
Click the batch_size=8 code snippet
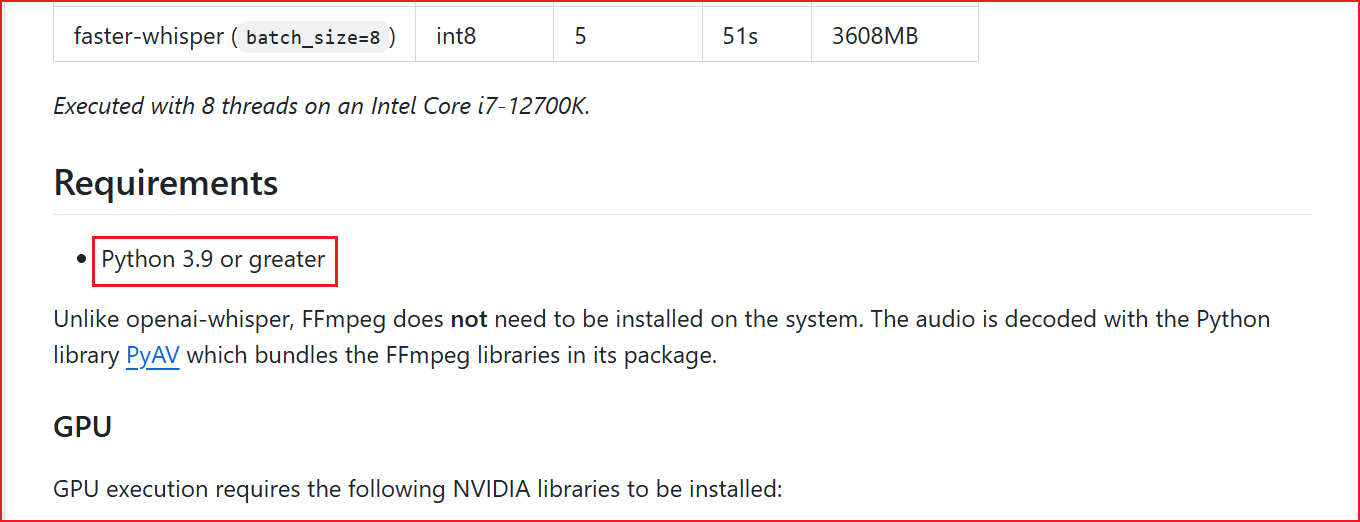click(x=311, y=38)
